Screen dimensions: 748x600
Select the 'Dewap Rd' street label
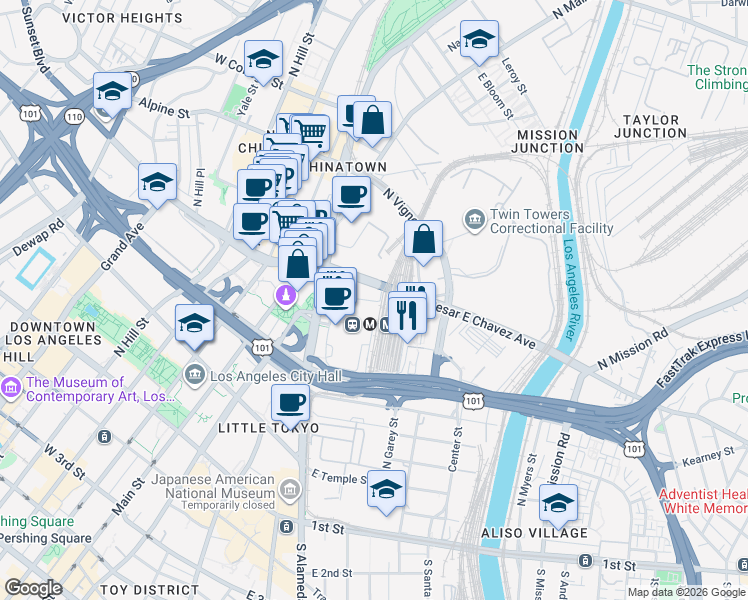tap(38, 238)
